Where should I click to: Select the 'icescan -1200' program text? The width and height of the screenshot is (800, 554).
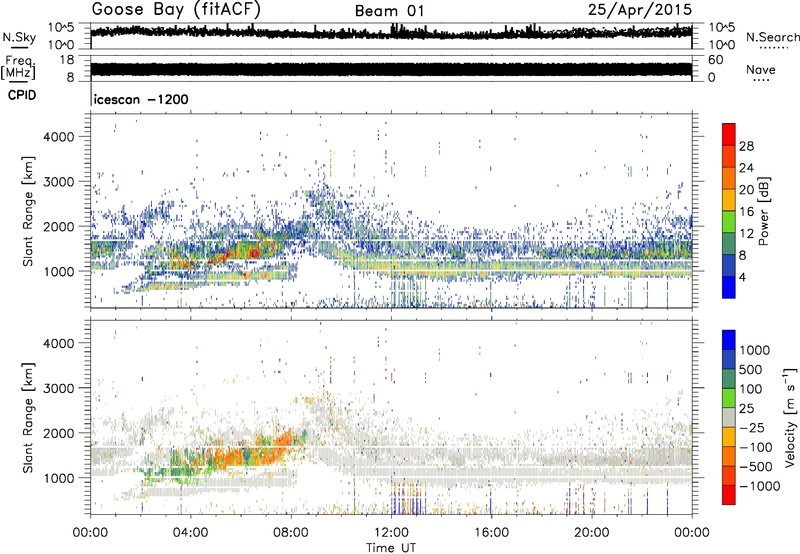141,99
